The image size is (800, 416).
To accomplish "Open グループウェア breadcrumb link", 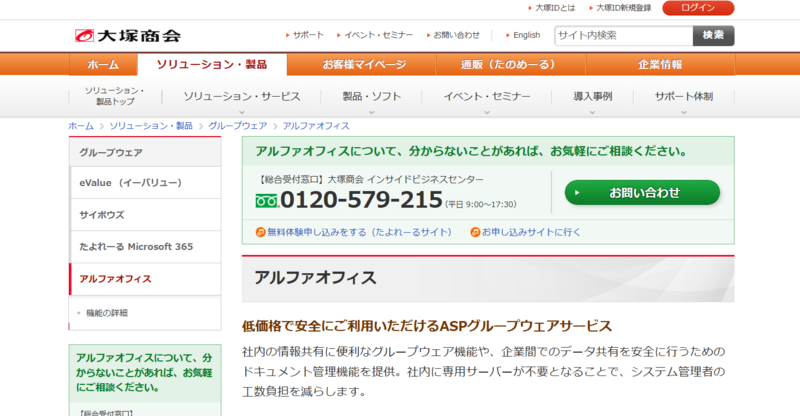I will [238, 126].
